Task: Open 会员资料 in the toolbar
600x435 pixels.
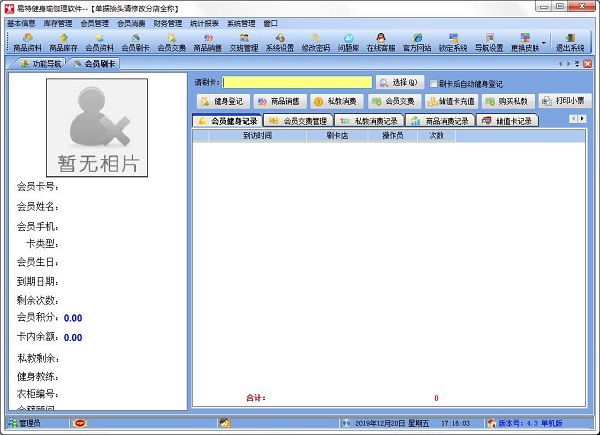Action: 100,42
